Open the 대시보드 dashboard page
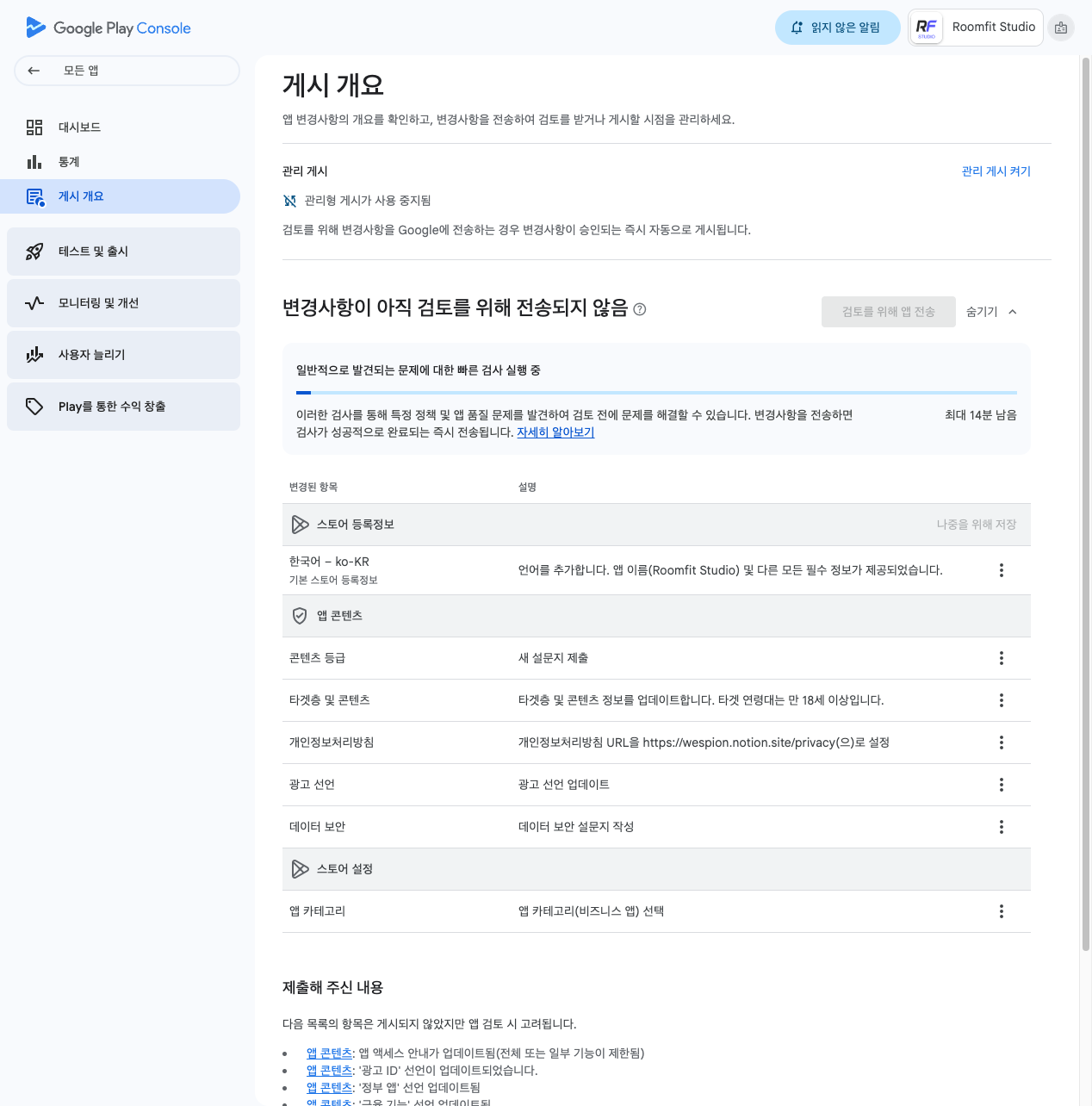This screenshot has height=1106, width=1092. pyautogui.click(x=79, y=127)
